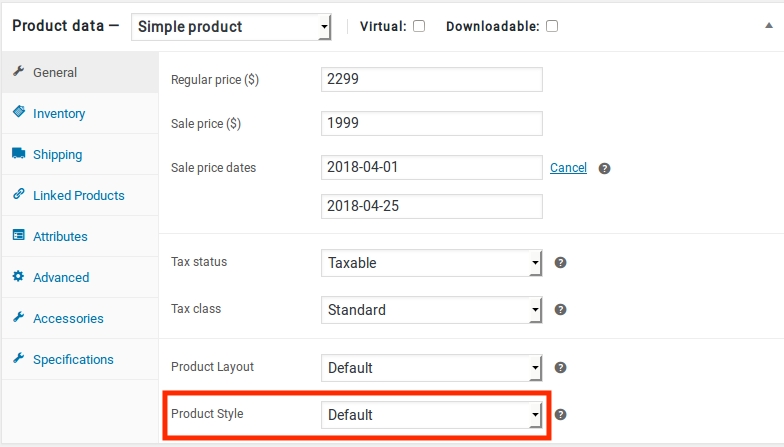Click the help icon next to Tax status

560,263
